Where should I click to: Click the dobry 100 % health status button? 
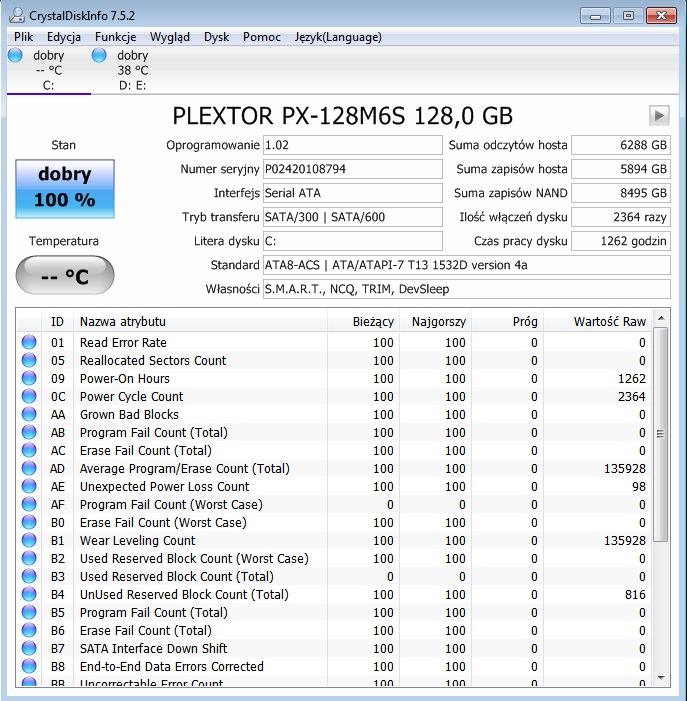65,189
